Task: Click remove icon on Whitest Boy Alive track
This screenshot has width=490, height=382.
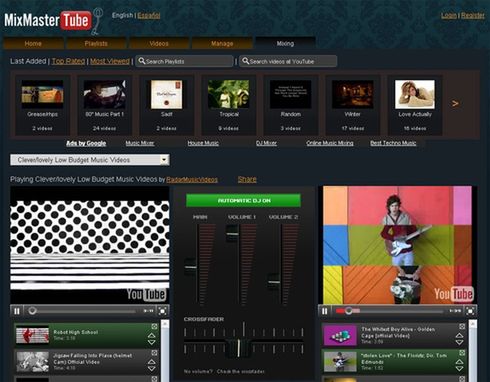Action: (x=462, y=326)
